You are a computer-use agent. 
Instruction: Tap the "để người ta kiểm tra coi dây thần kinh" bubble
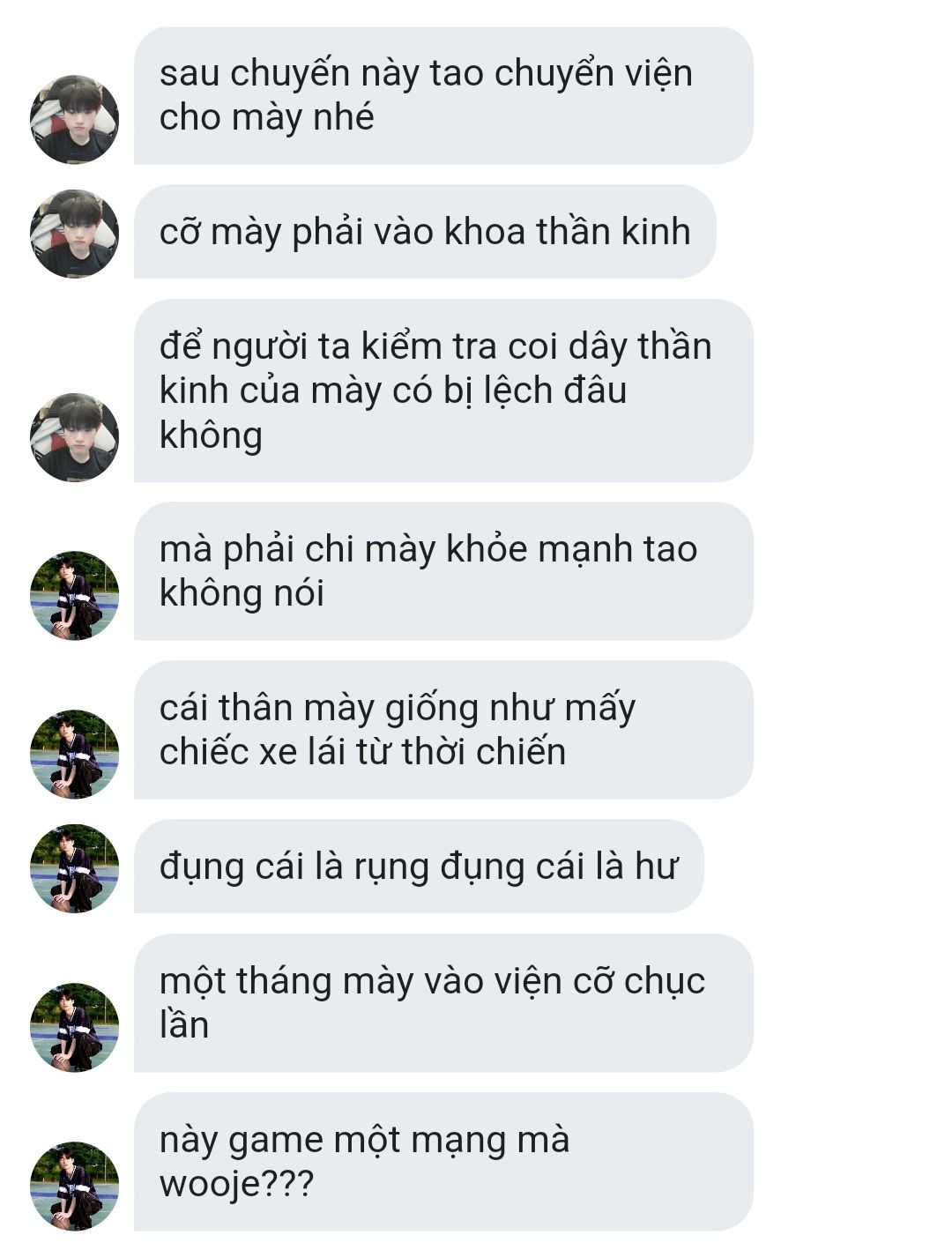coord(443,391)
